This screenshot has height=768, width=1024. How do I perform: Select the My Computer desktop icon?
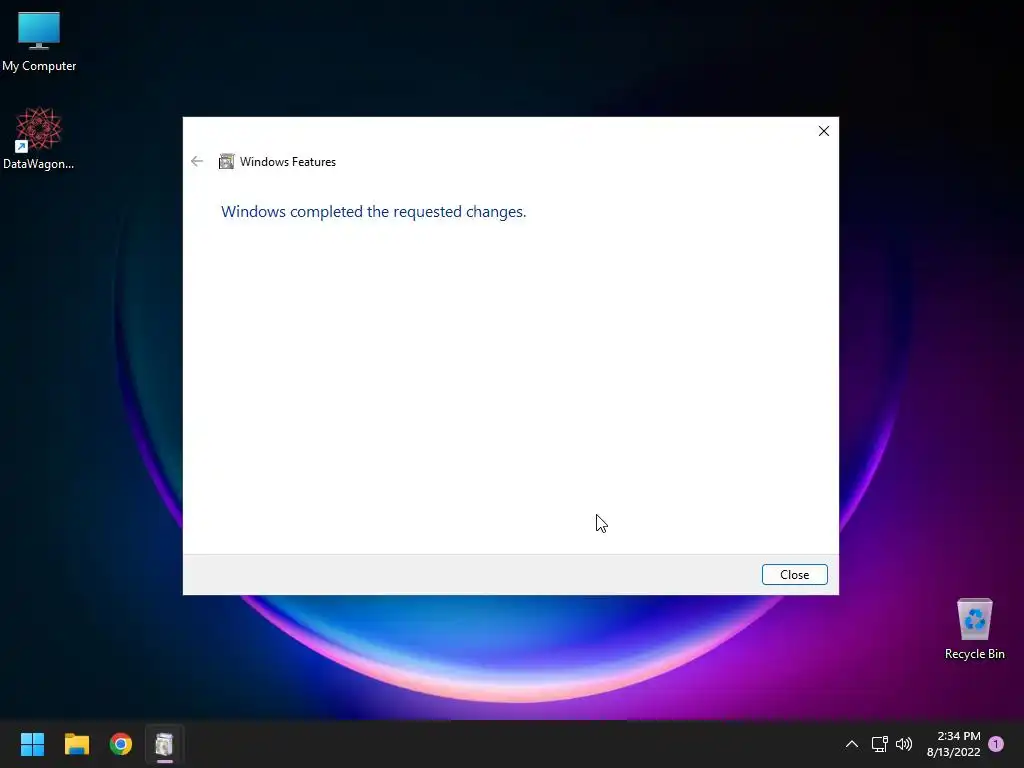[x=39, y=41]
